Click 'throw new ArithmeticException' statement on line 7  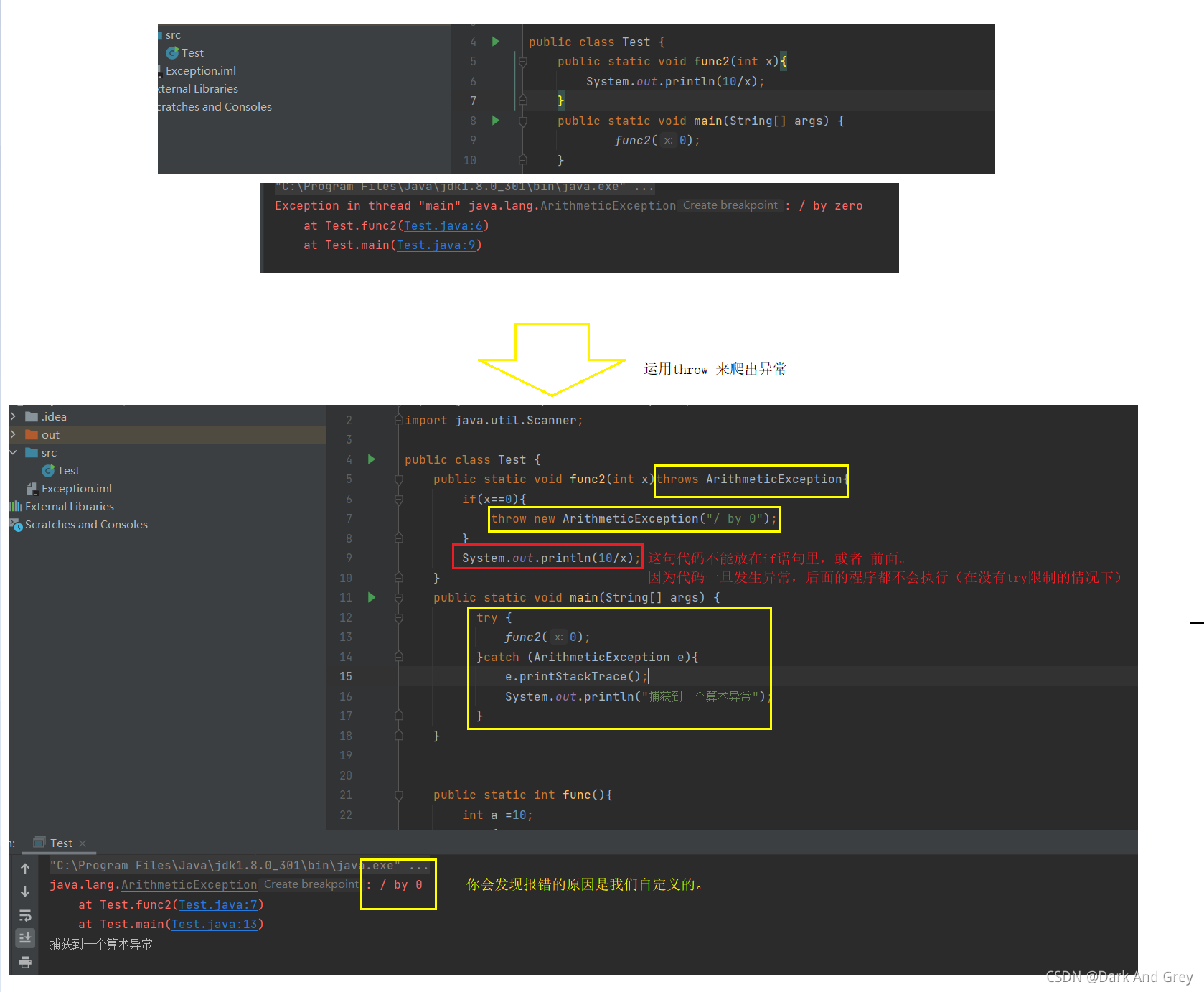[634, 518]
